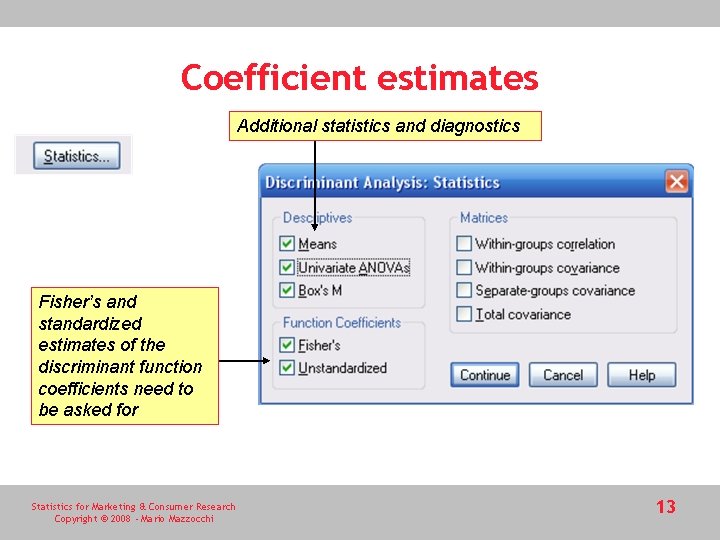This screenshot has width=720, height=540.
Task: Select the Matrices group label
Action: [x=484, y=218]
